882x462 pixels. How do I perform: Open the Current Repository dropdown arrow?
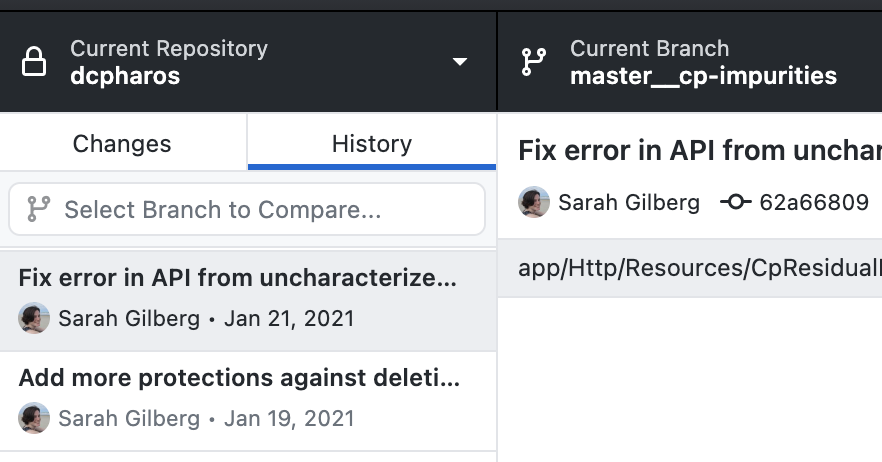(460, 61)
